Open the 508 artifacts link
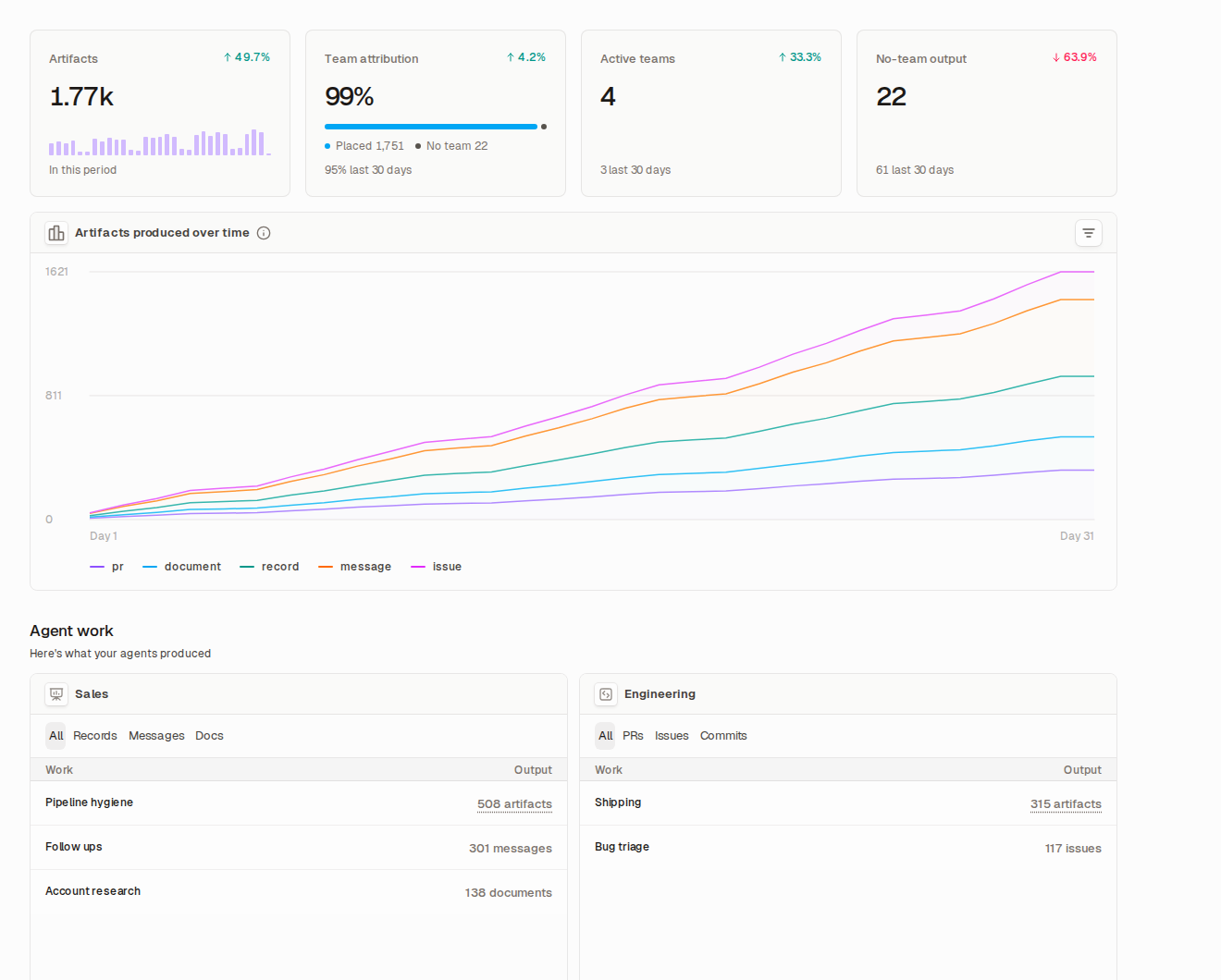The height and width of the screenshot is (980, 1221). point(514,804)
